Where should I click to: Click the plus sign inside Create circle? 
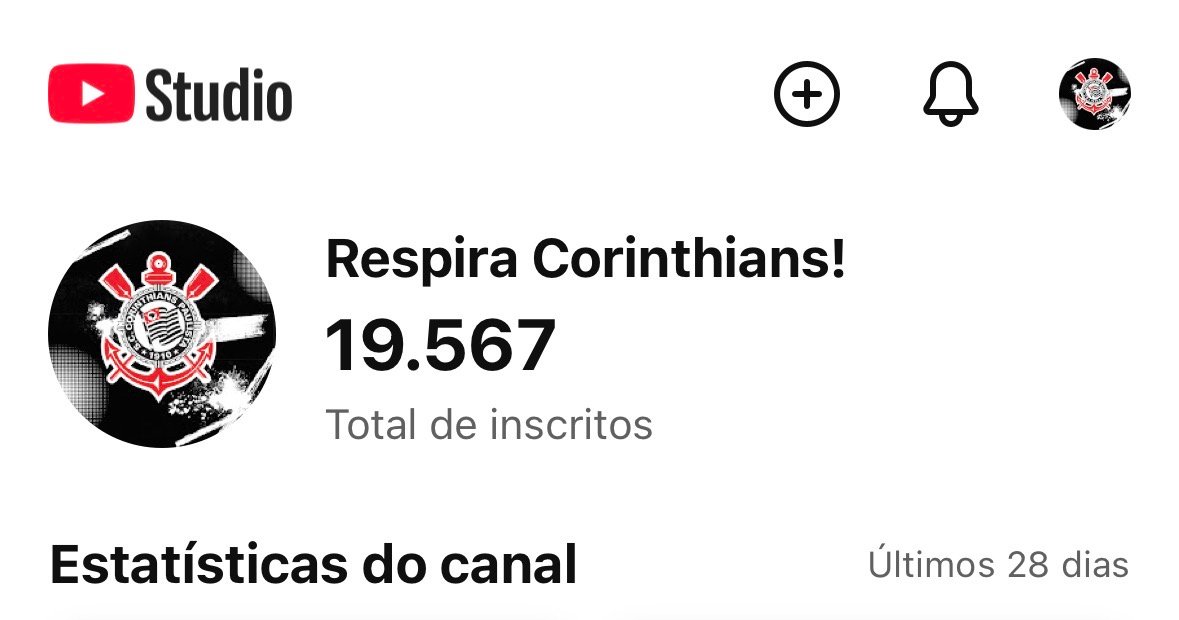[807, 94]
